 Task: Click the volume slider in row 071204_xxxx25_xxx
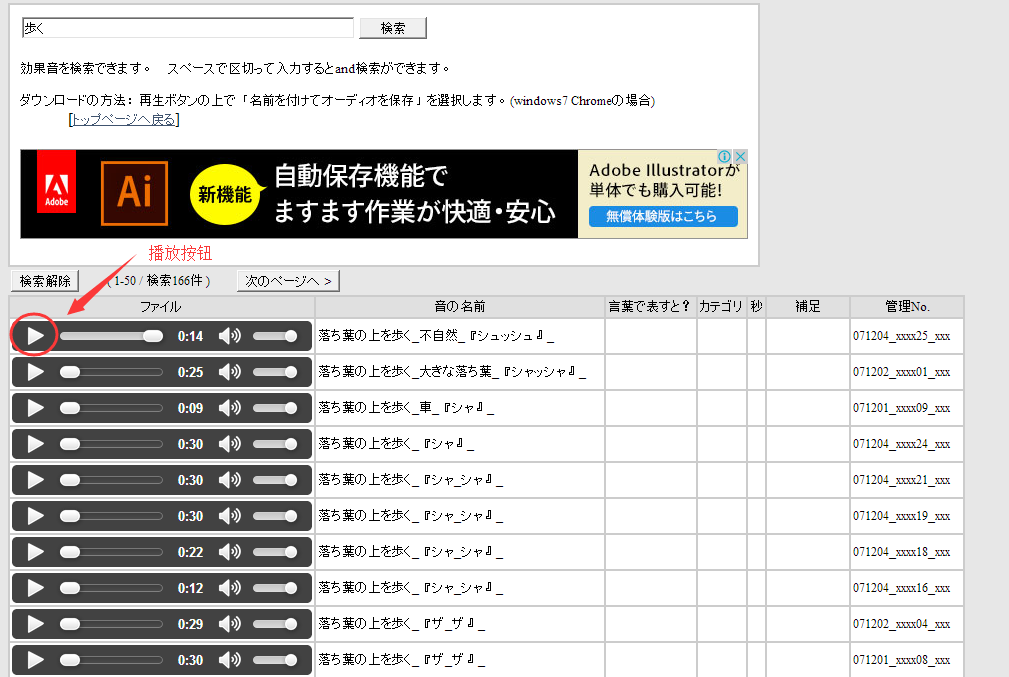[275, 336]
